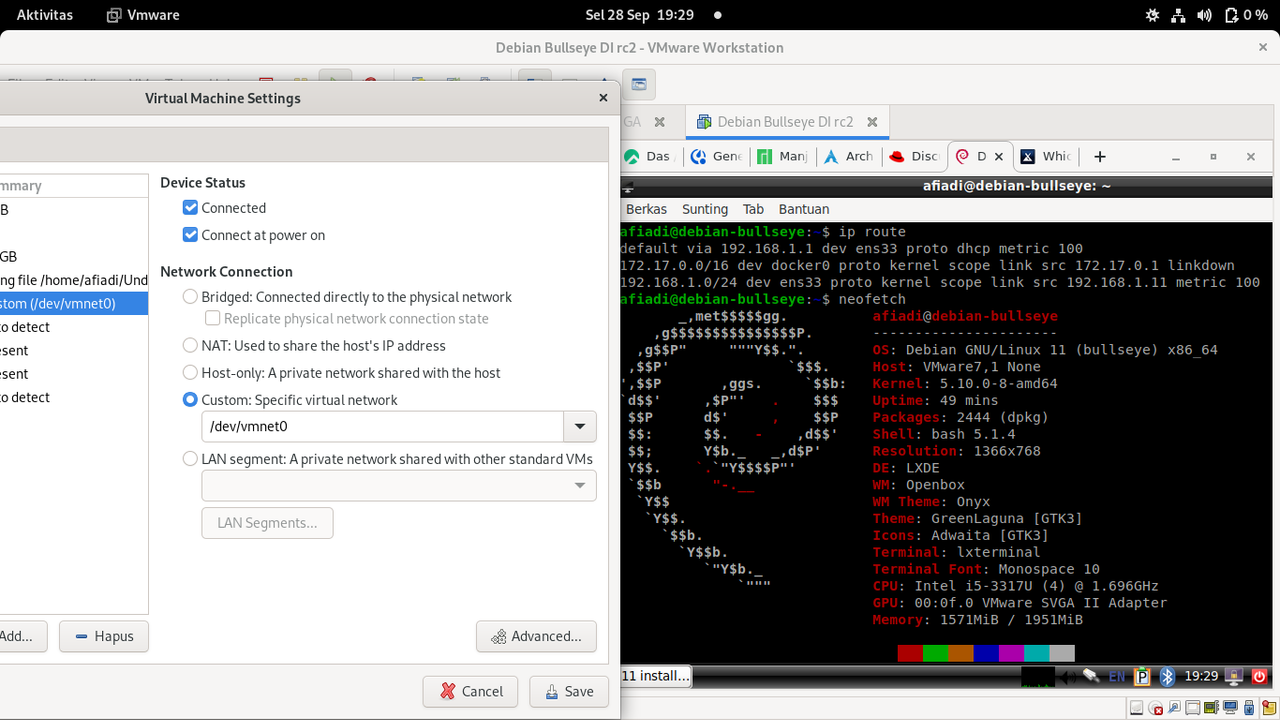Click guest panel Bluetooth icon
This screenshot has height=720, width=1280.
pyautogui.click(x=1167, y=677)
